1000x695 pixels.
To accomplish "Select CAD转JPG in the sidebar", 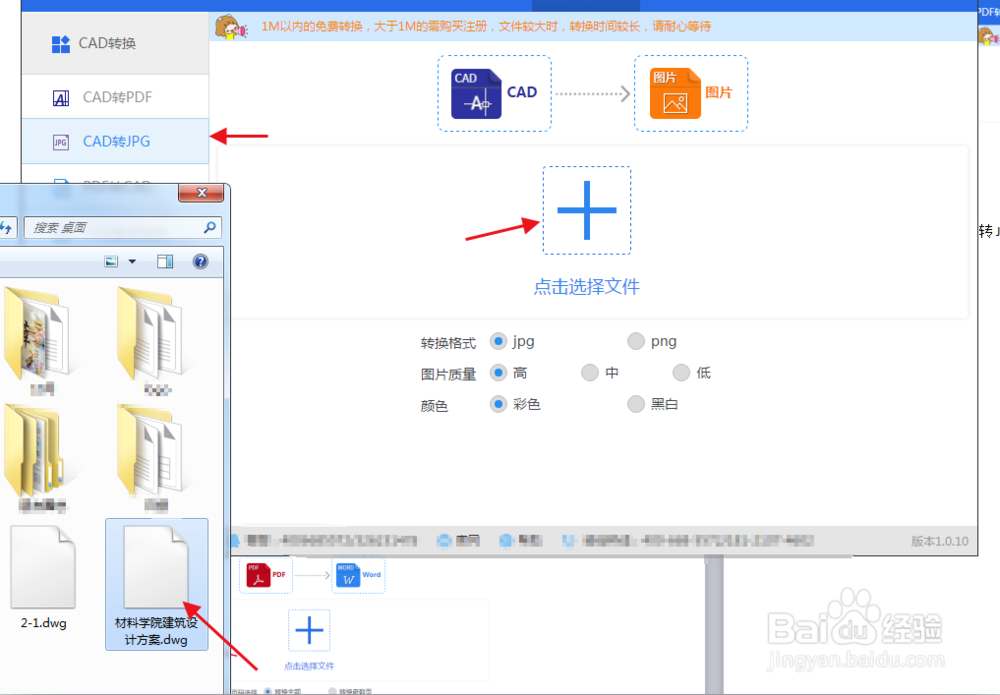I will pyautogui.click(x=113, y=142).
